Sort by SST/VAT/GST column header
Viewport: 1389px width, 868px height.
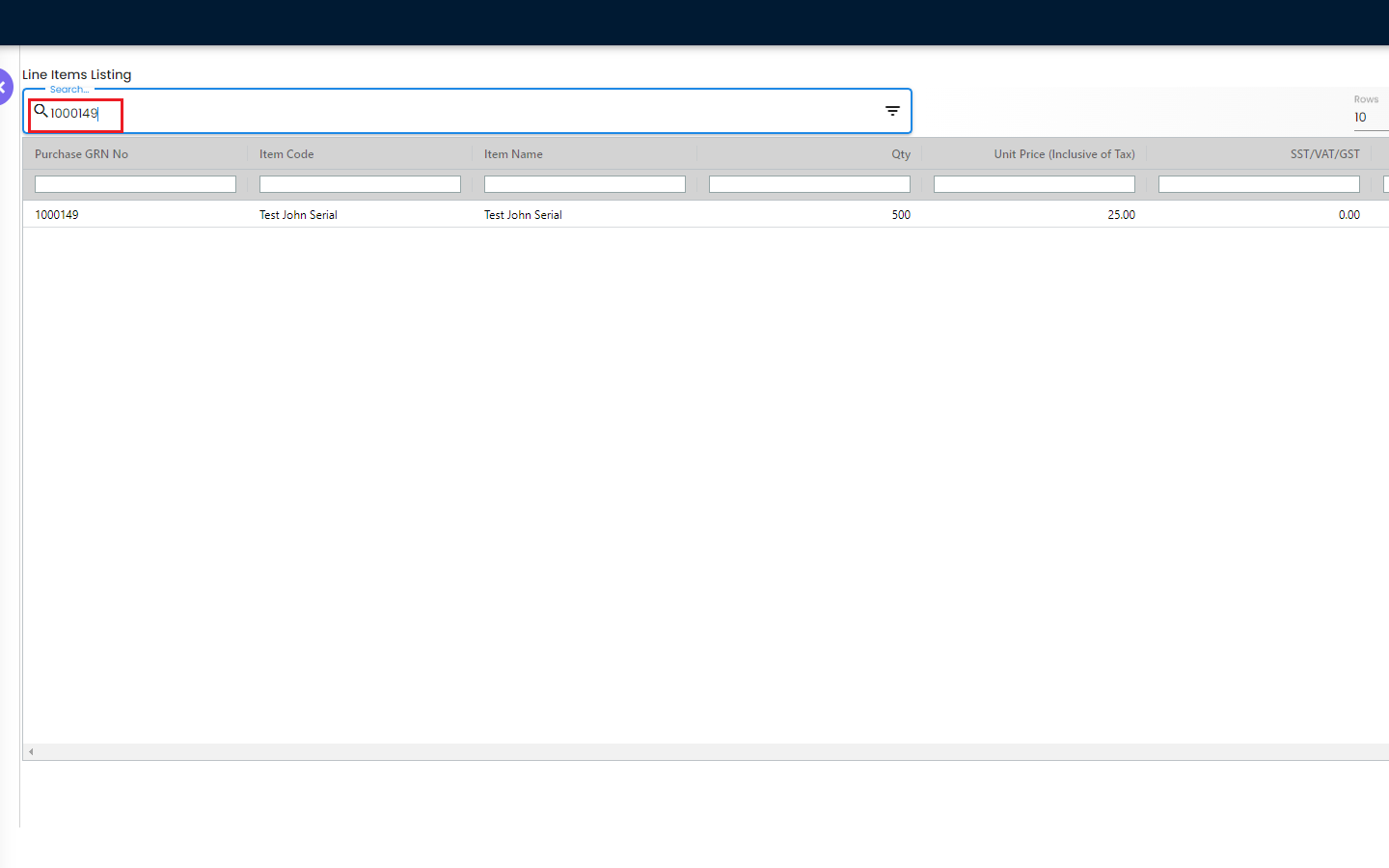(x=1325, y=154)
